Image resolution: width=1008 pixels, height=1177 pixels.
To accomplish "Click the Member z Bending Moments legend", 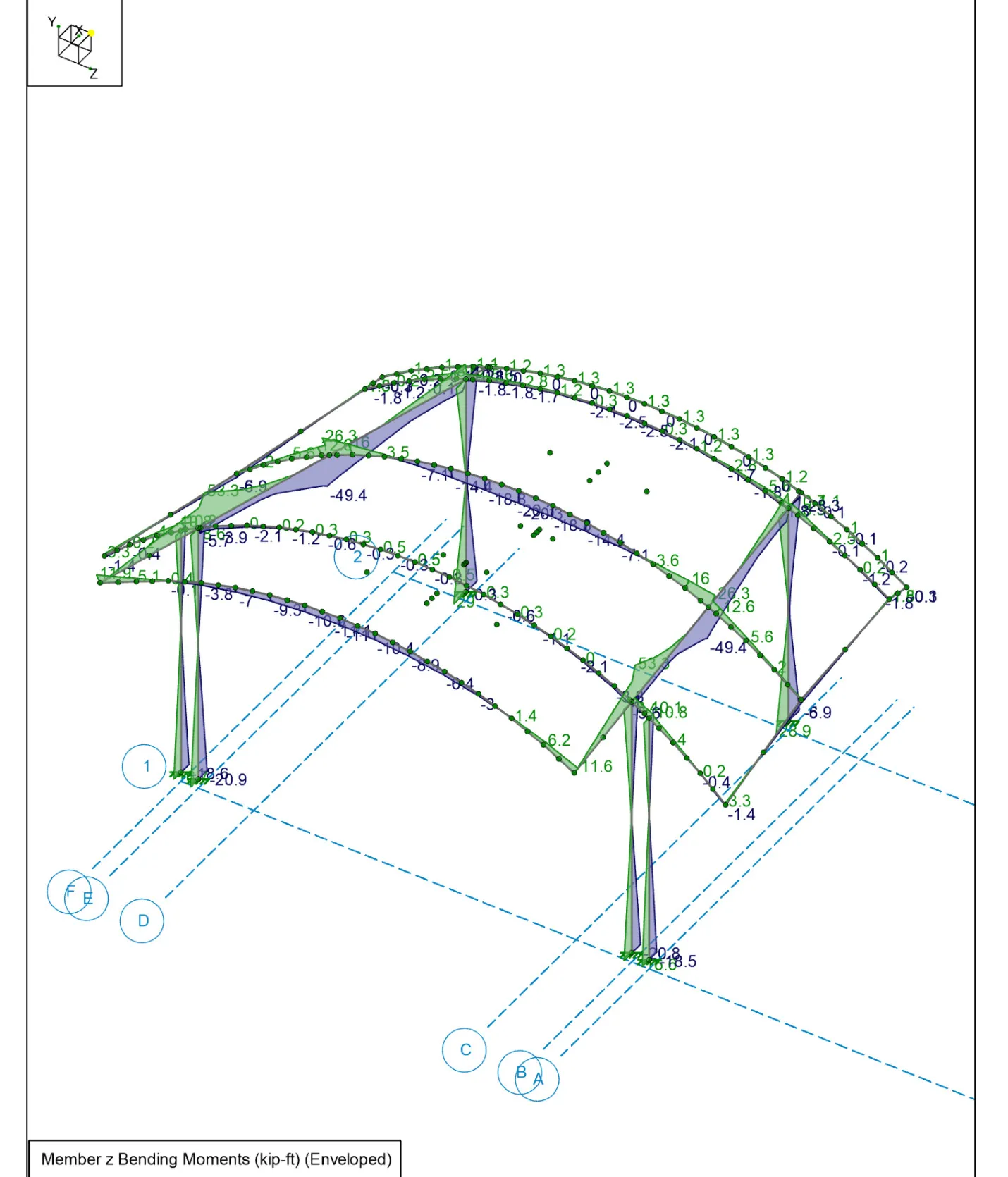I will click(215, 1159).
